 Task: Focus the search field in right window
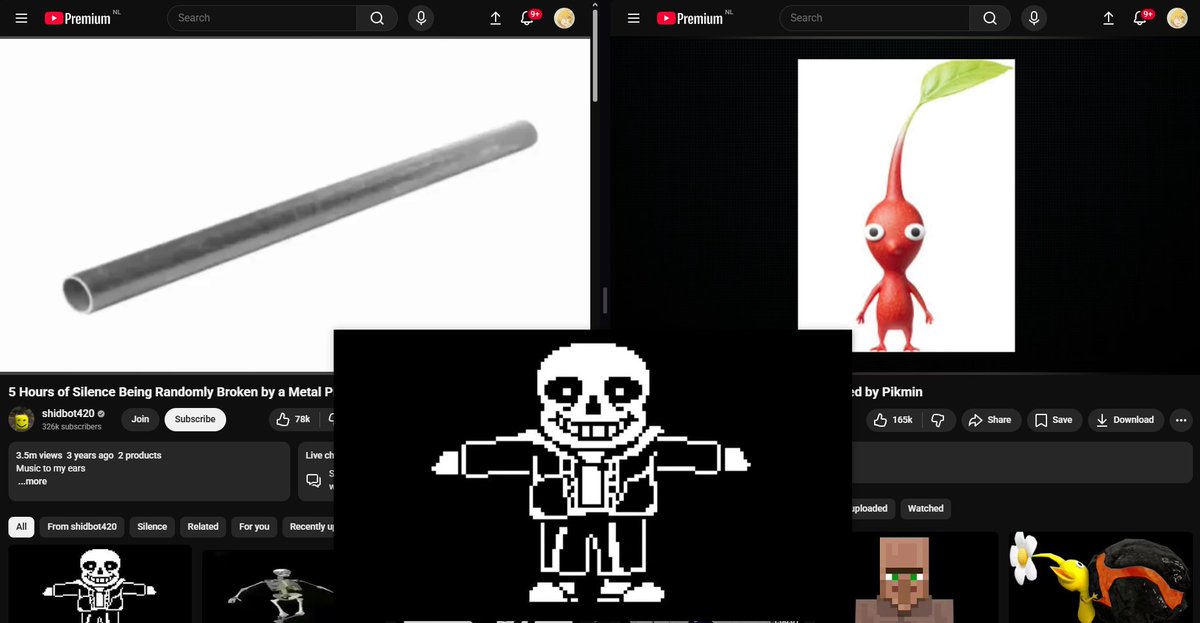point(874,18)
